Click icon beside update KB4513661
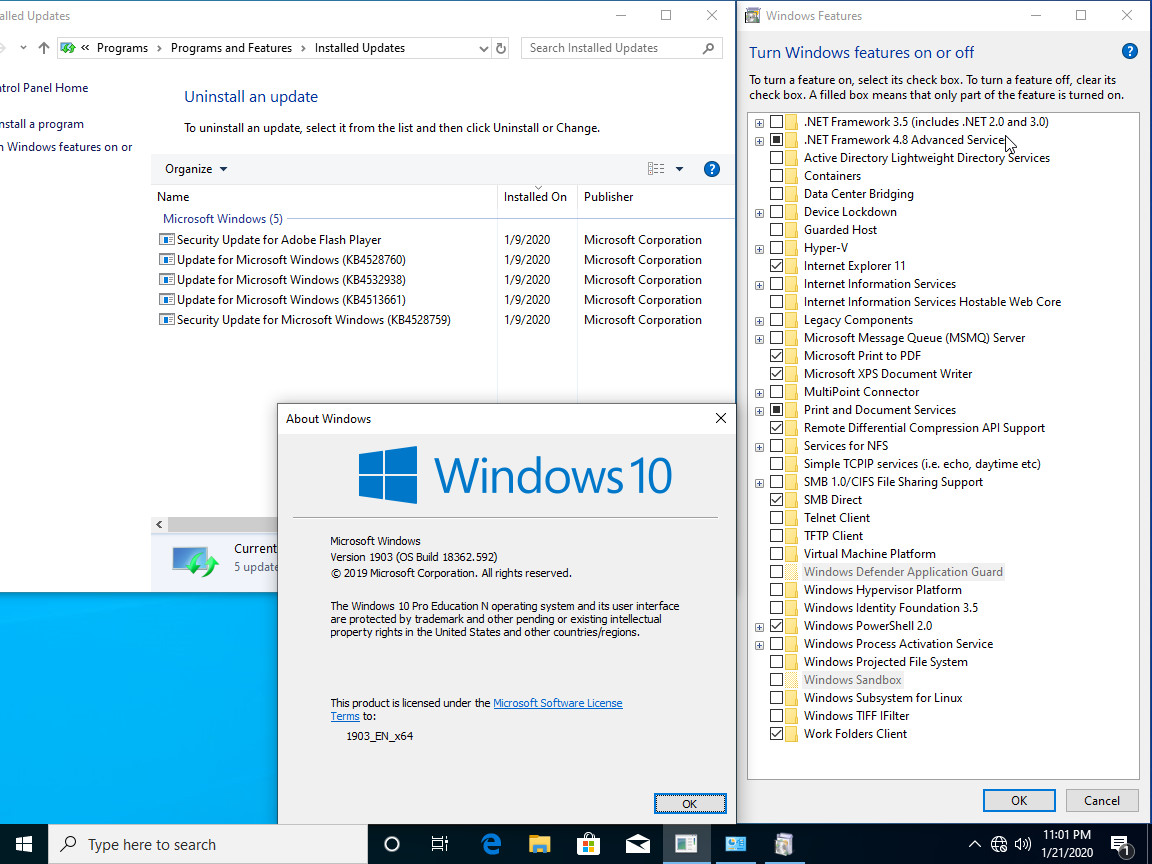 coord(167,300)
